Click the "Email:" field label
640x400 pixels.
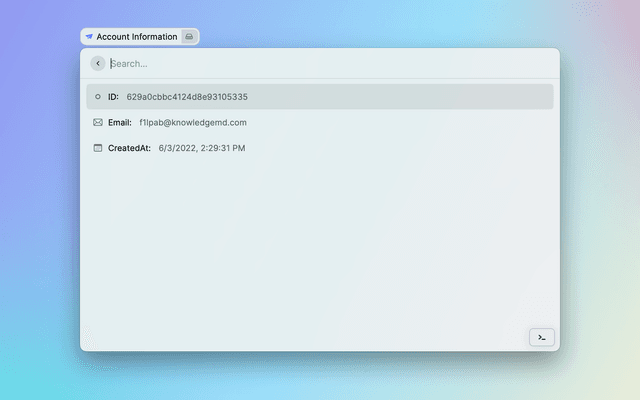(120, 122)
